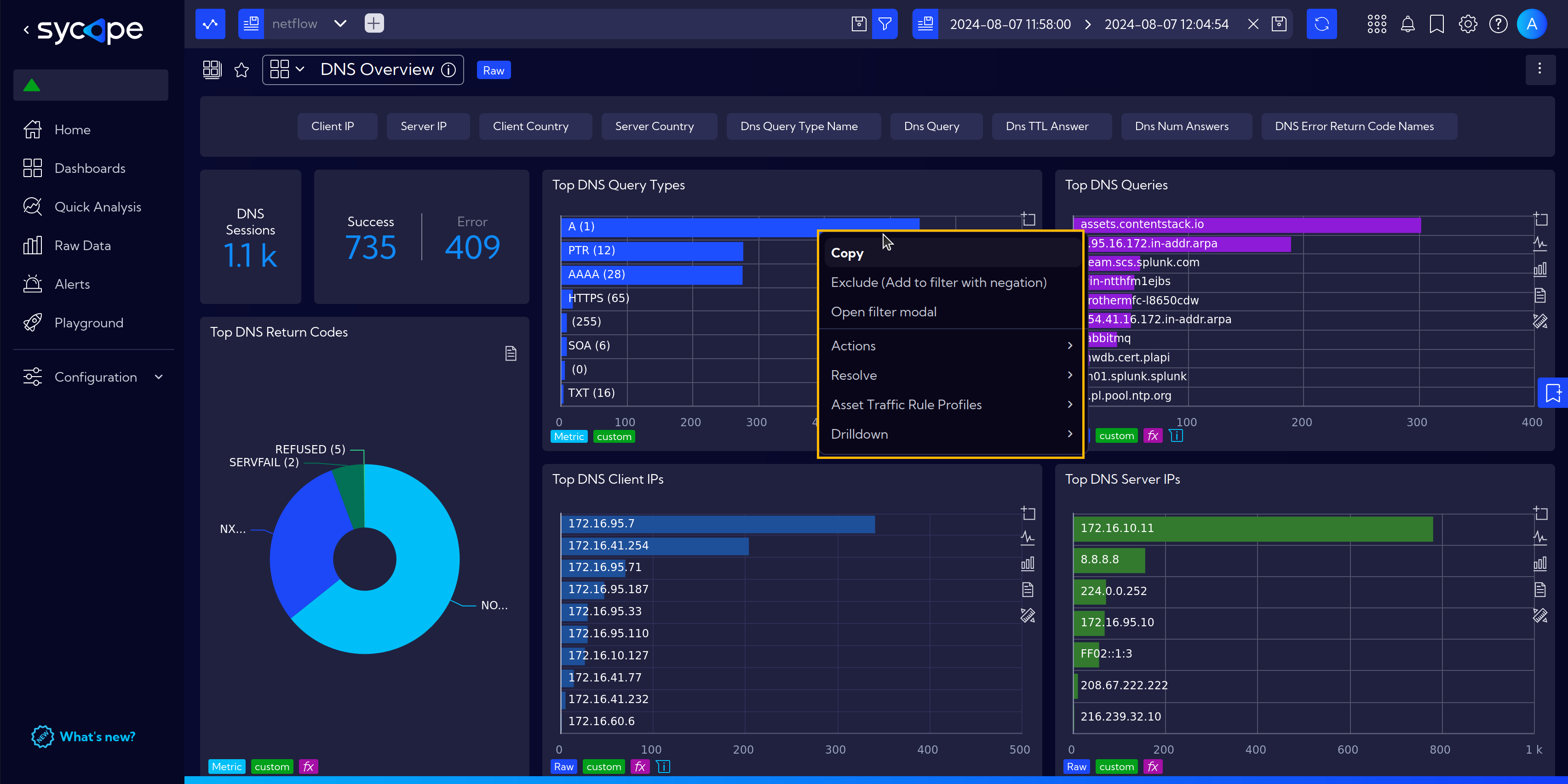
Task: Switch Top DNS Server IPs to bar chart
Action: coord(1539,564)
